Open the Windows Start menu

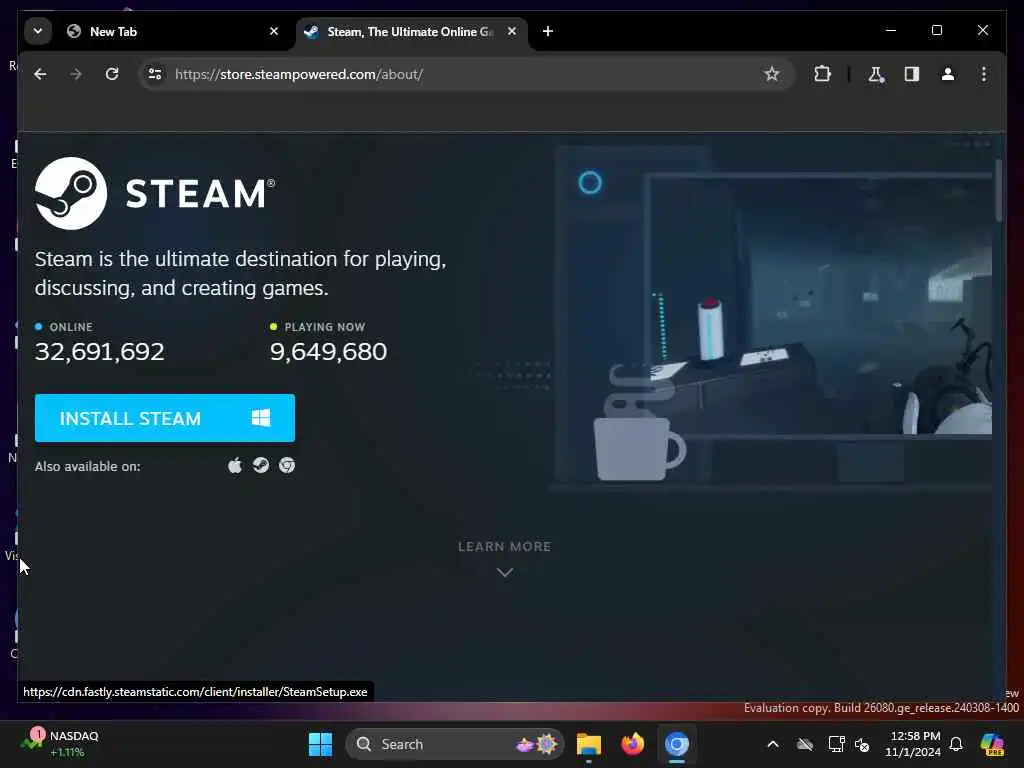pos(320,744)
